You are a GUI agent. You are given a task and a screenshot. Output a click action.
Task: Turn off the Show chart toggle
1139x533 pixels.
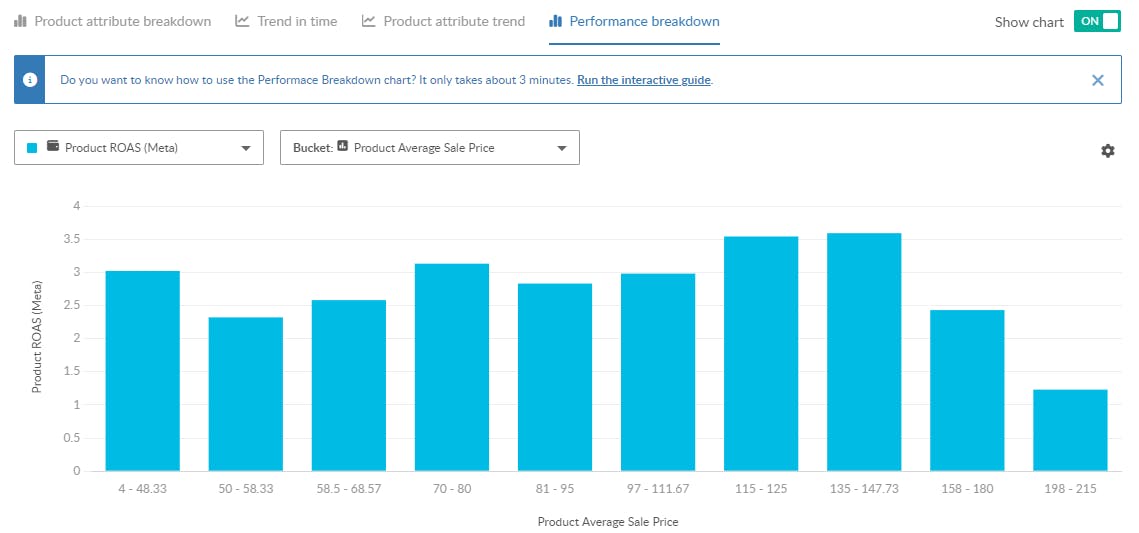coord(1096,21)
